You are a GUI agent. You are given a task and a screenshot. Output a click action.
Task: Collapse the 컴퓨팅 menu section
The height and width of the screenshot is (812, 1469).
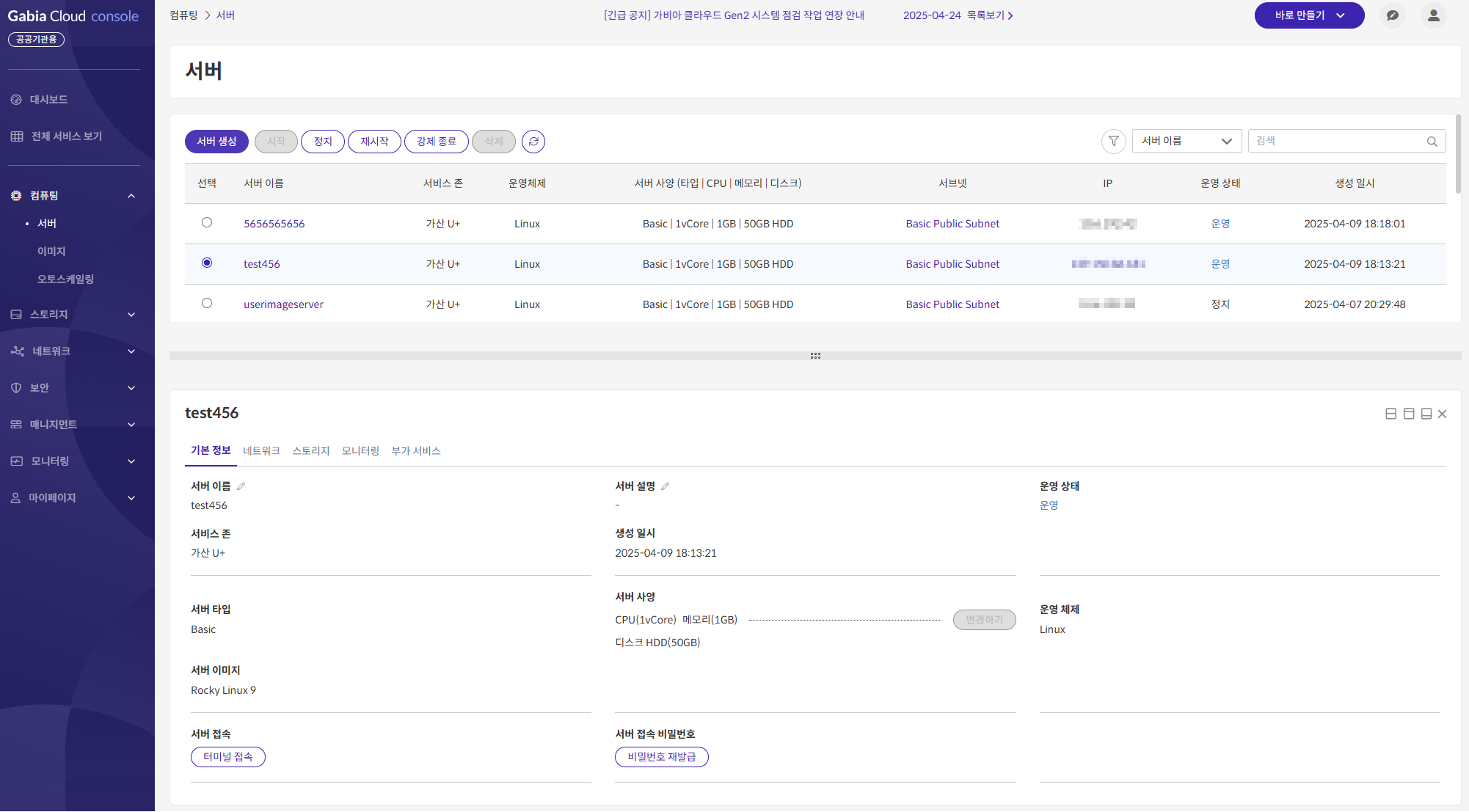point(131,196)
